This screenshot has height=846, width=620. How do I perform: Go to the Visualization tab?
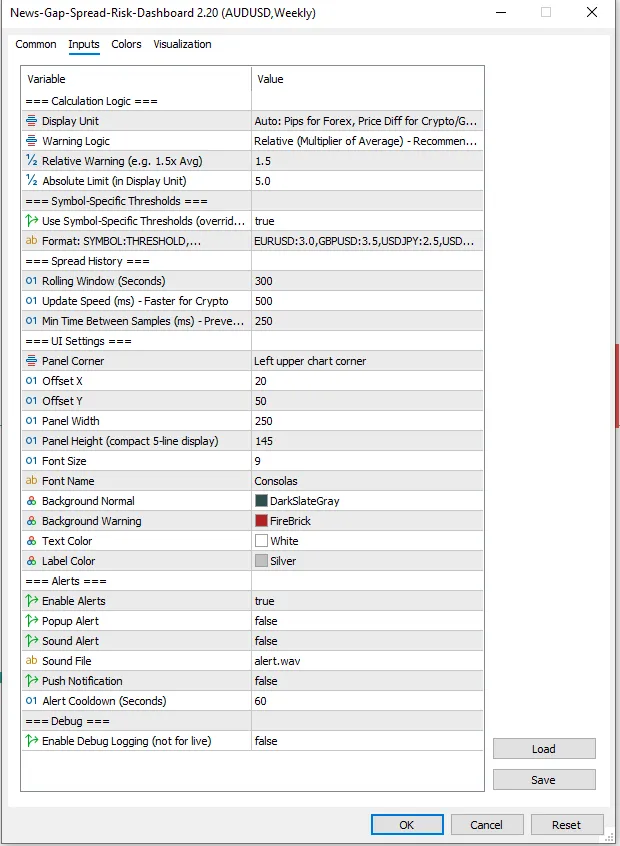[182, 44]
